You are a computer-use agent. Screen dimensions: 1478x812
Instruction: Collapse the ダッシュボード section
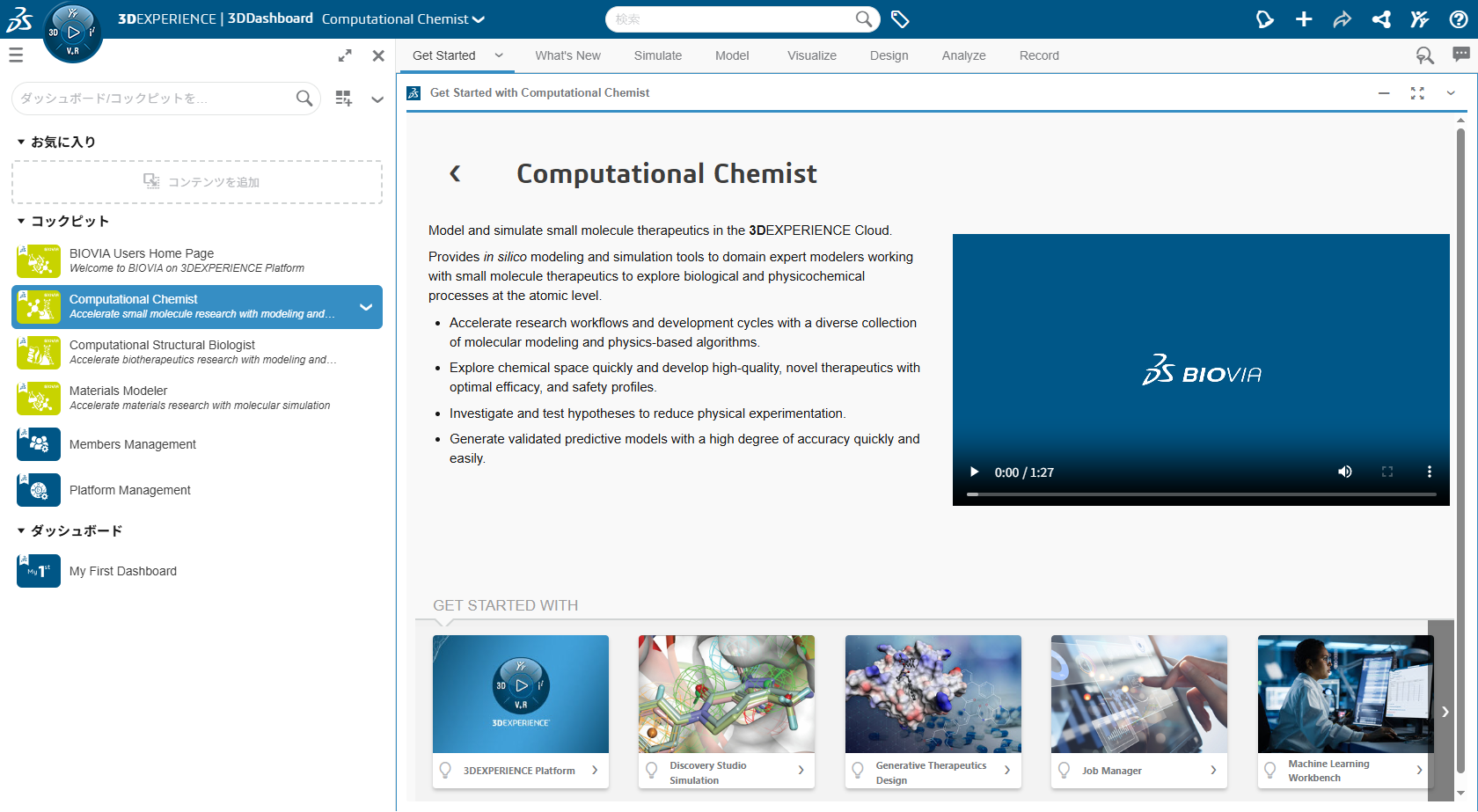point(21,530)
